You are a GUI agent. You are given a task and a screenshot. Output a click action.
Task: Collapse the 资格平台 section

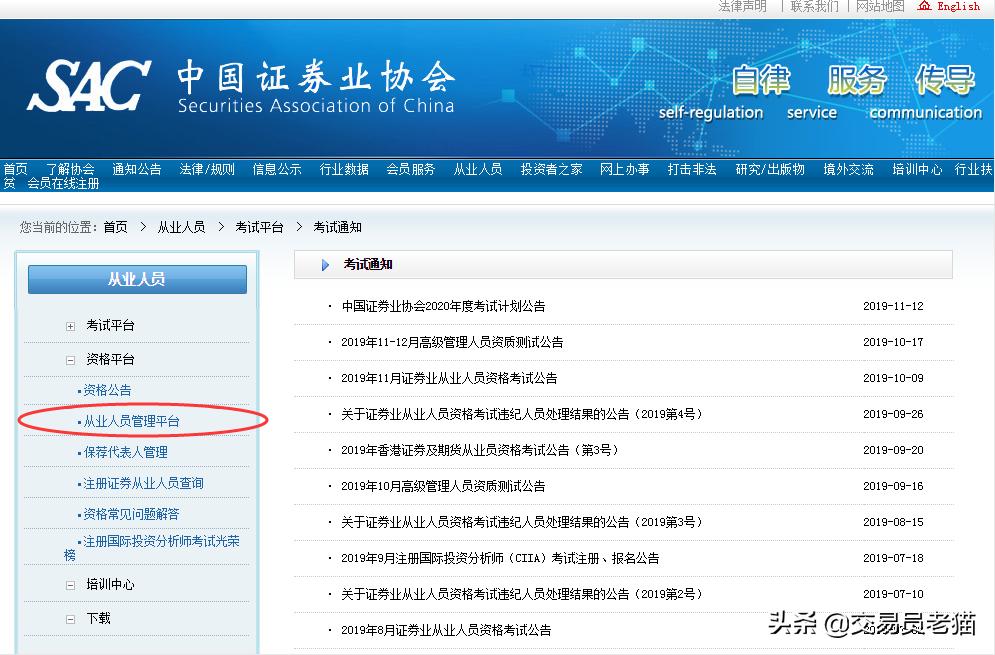(x=70, y=359)
